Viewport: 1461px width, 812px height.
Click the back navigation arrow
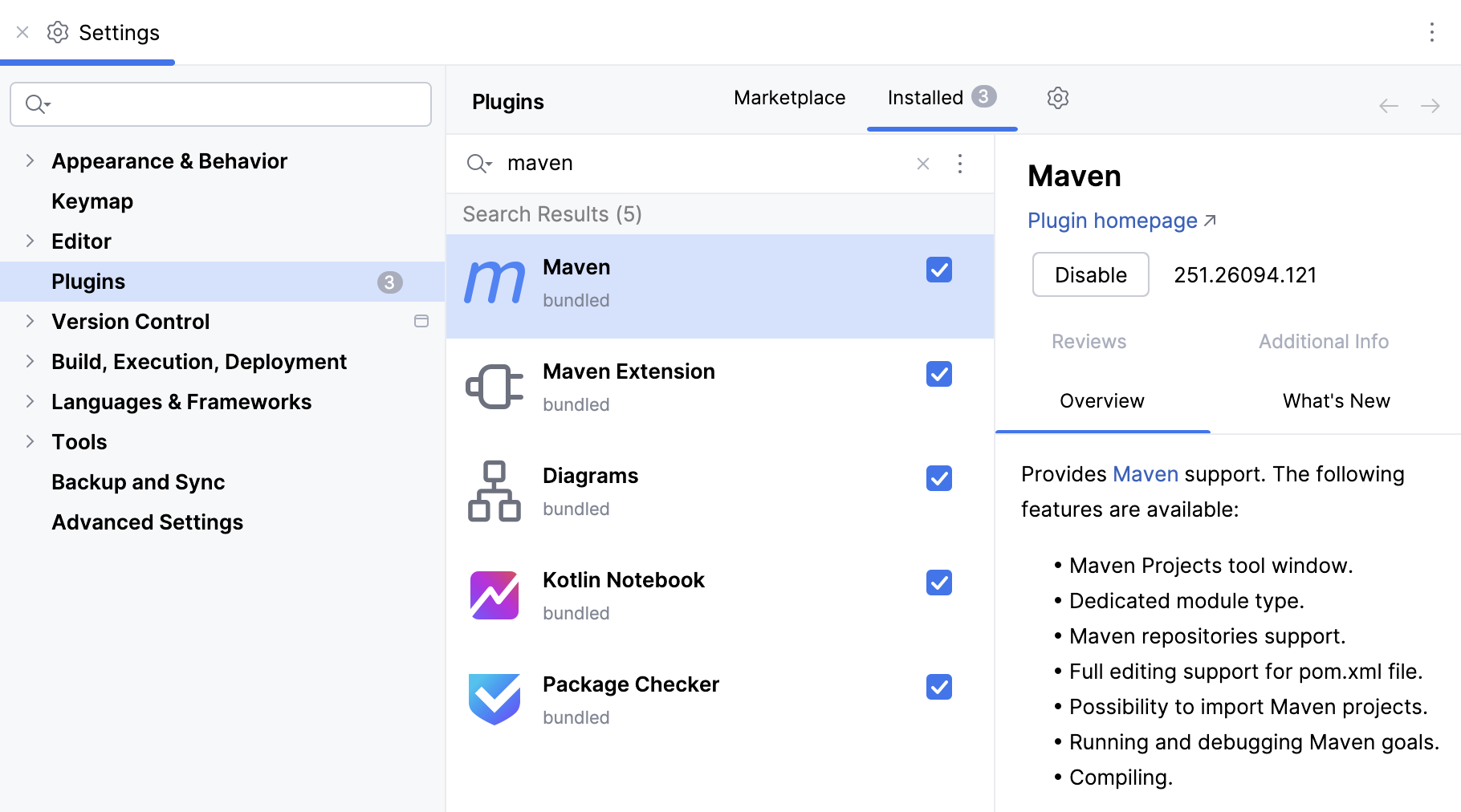[1388, 105]
